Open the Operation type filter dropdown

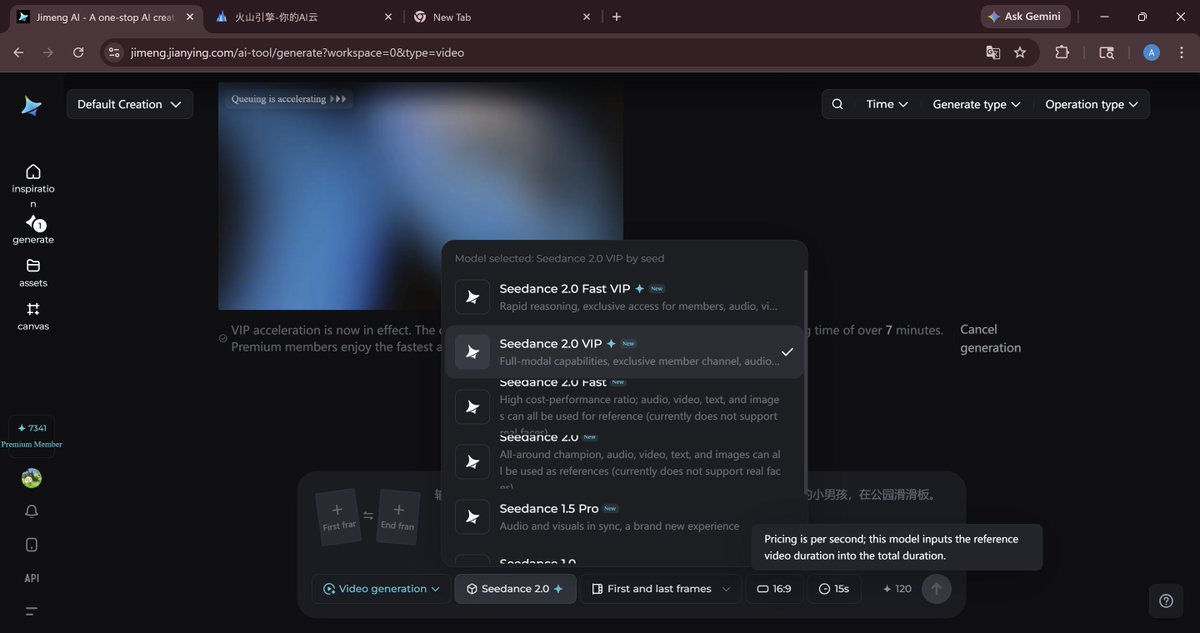pos(1091,104)
